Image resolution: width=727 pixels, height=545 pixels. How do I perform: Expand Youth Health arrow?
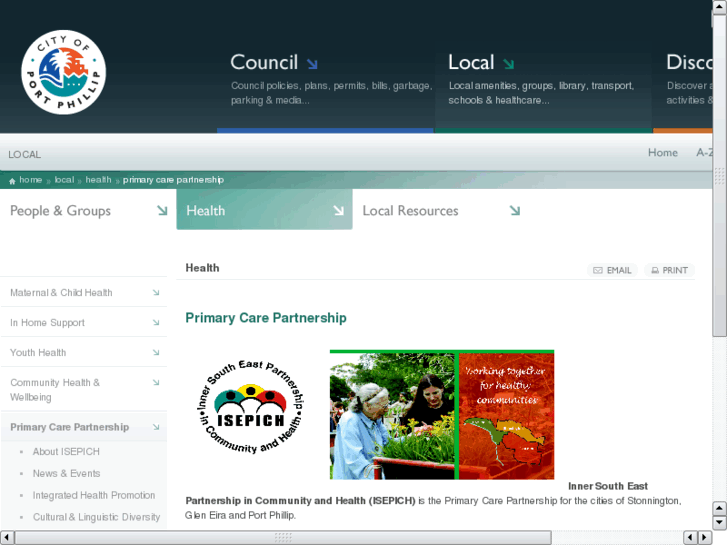pyautogui.click(x=156, y=353)
